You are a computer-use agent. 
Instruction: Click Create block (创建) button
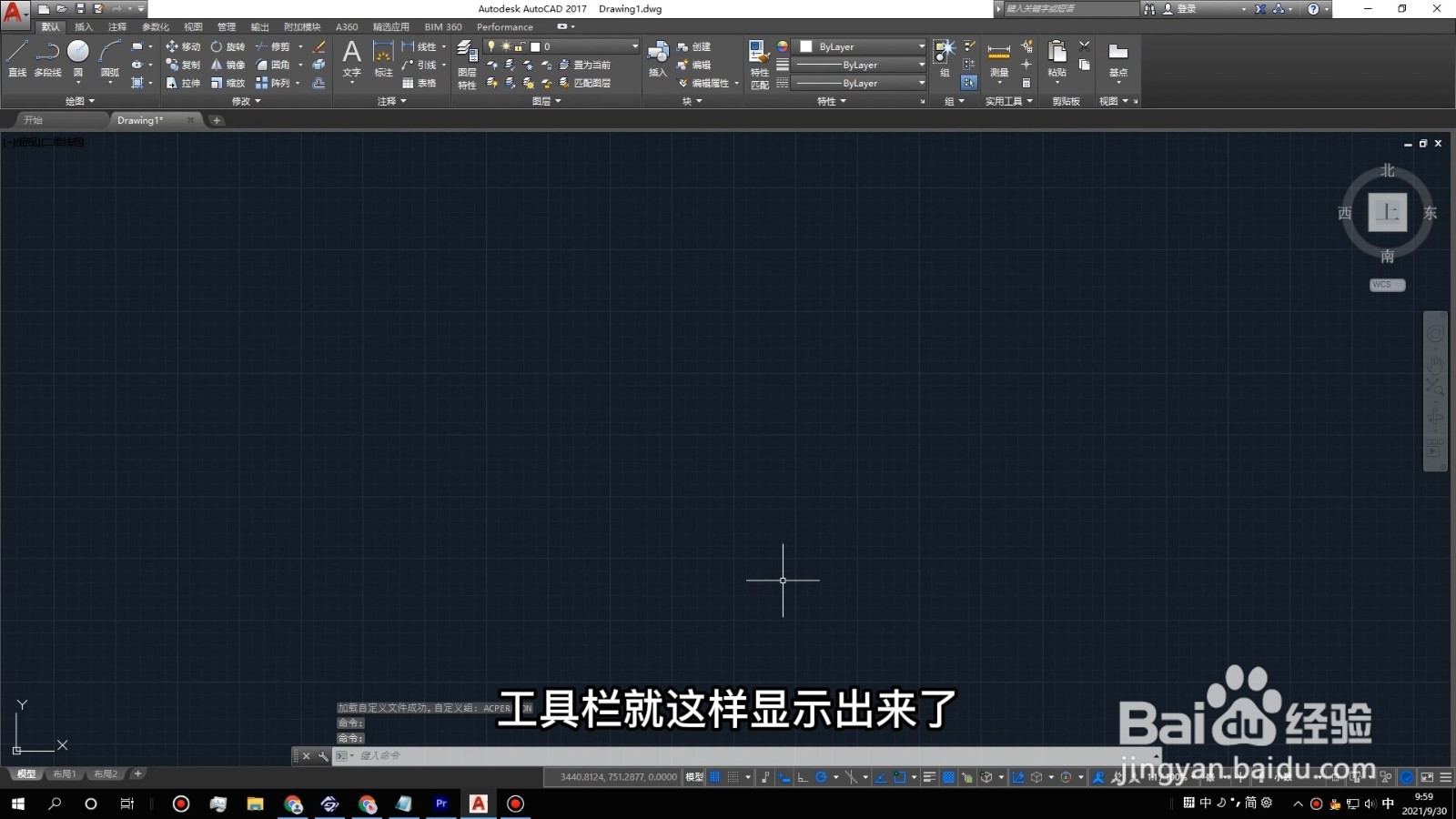click(694, 46)
